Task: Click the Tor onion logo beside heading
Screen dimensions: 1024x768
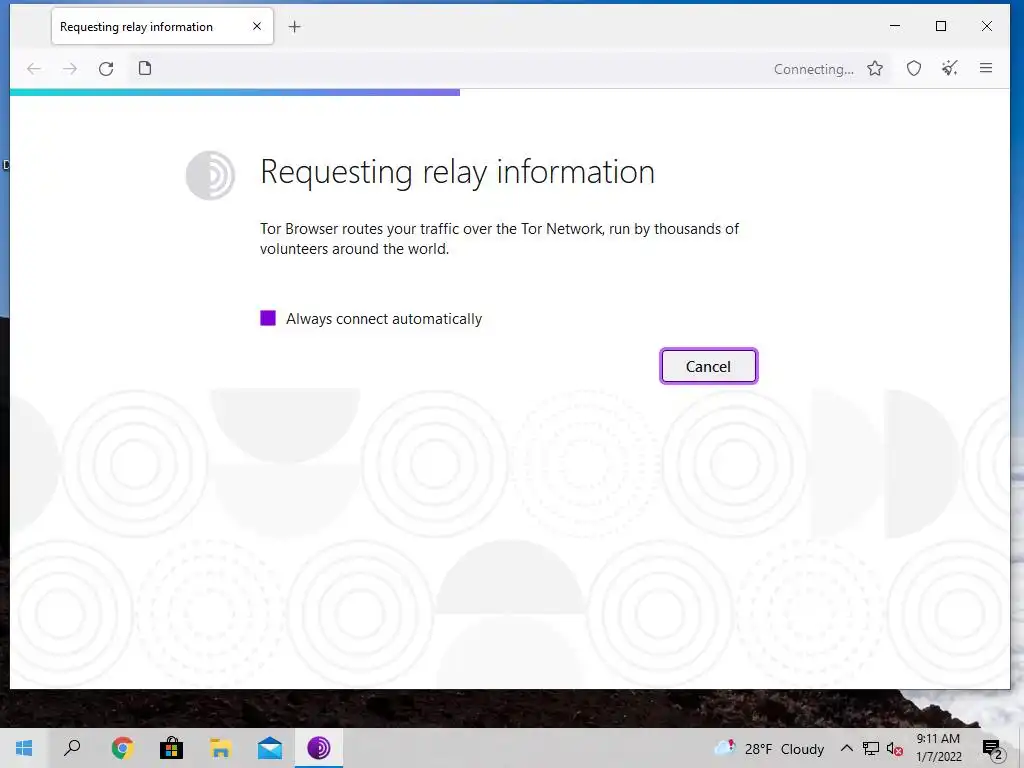Action: (210, 175)
